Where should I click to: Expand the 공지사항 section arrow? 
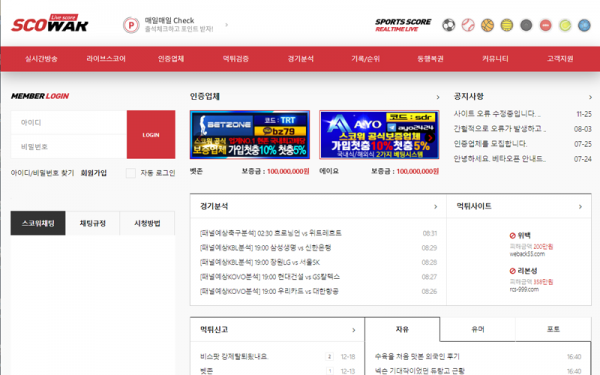(590, 97)
